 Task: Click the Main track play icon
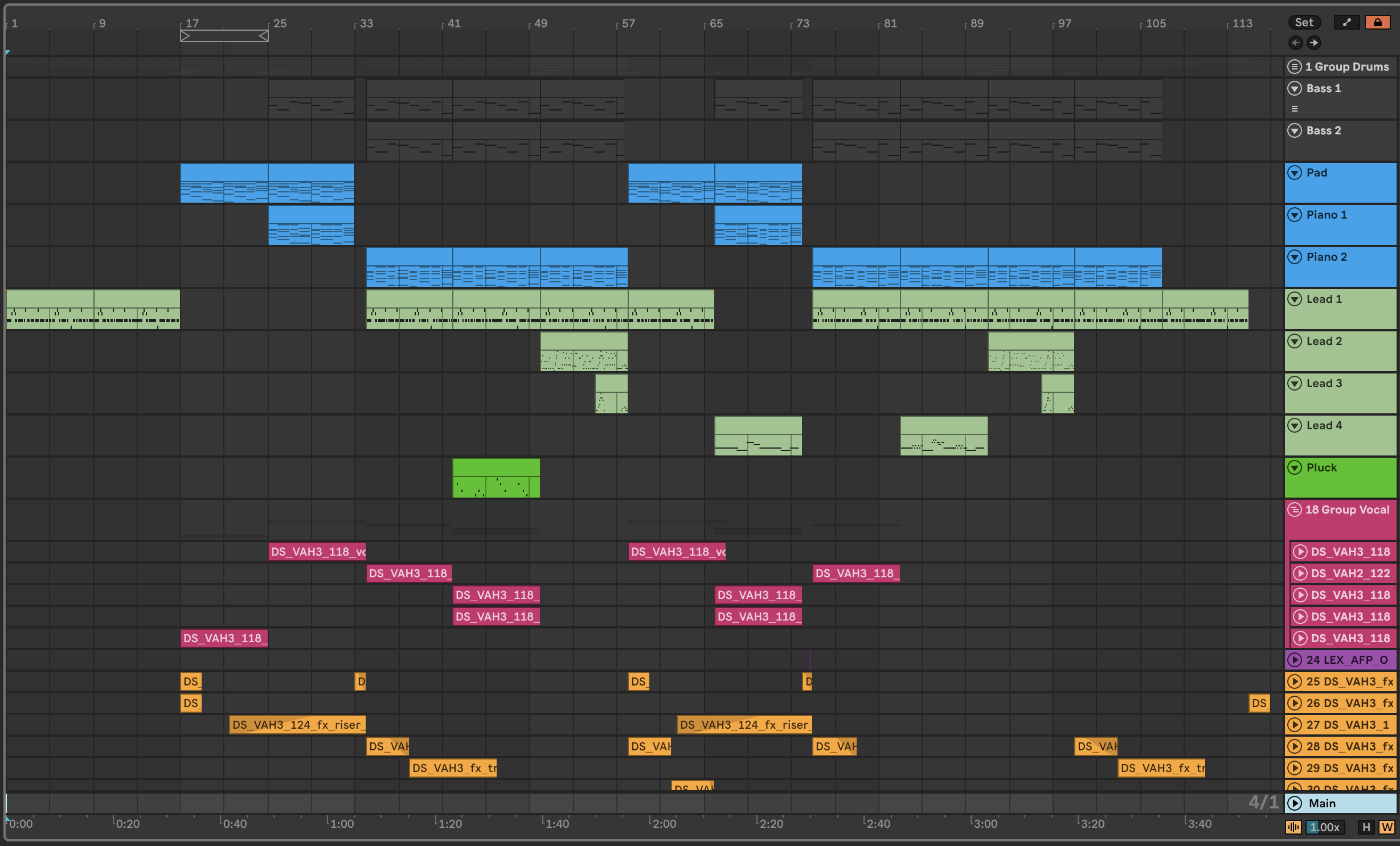[x=1294, y=803]
